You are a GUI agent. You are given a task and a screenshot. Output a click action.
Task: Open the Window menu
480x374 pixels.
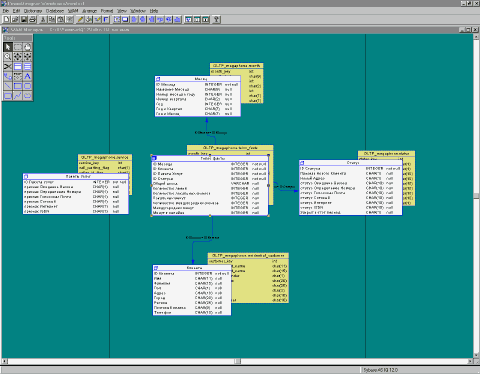click(138, 11)
